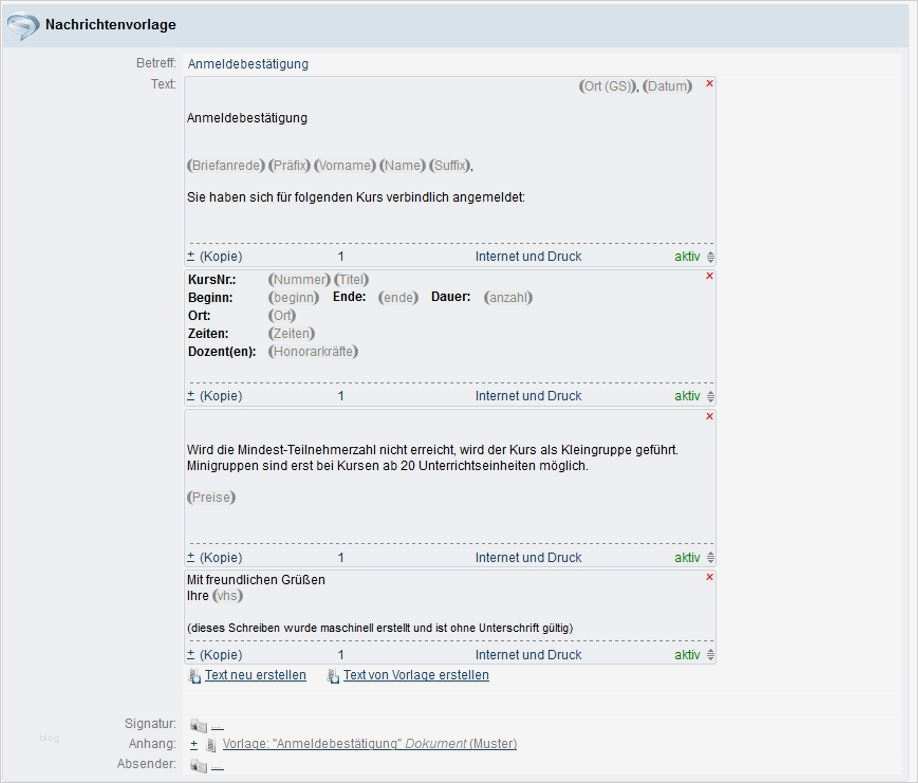Viewport: 918px width, 783px height.
Task: Click the Betreff field 'Anmeldebestätigung'
Action: point(248,64)
